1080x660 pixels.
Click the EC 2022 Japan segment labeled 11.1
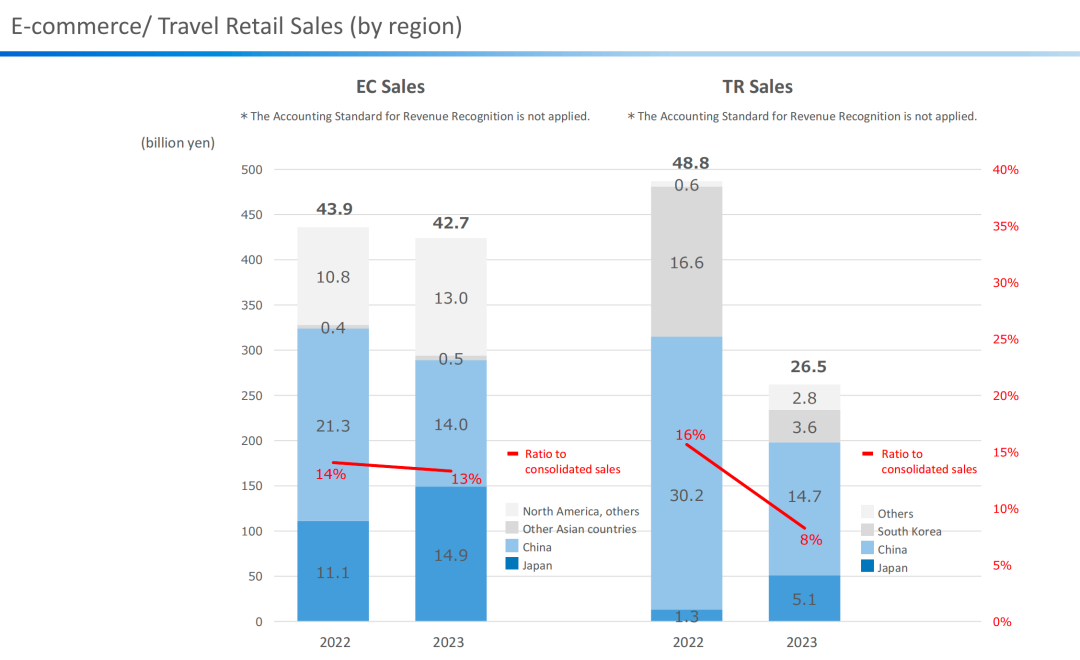click(x=333, y=572)
